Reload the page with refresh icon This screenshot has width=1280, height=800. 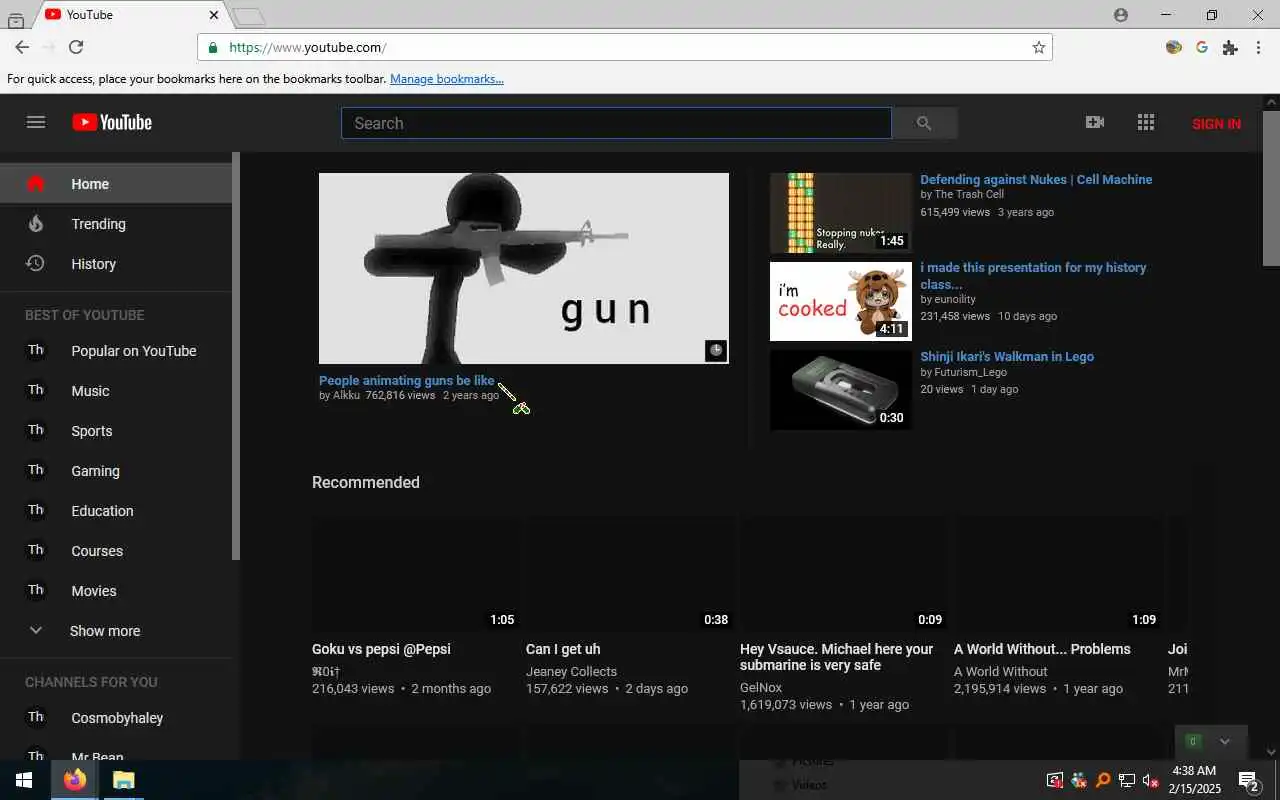[x=76, y=47]
